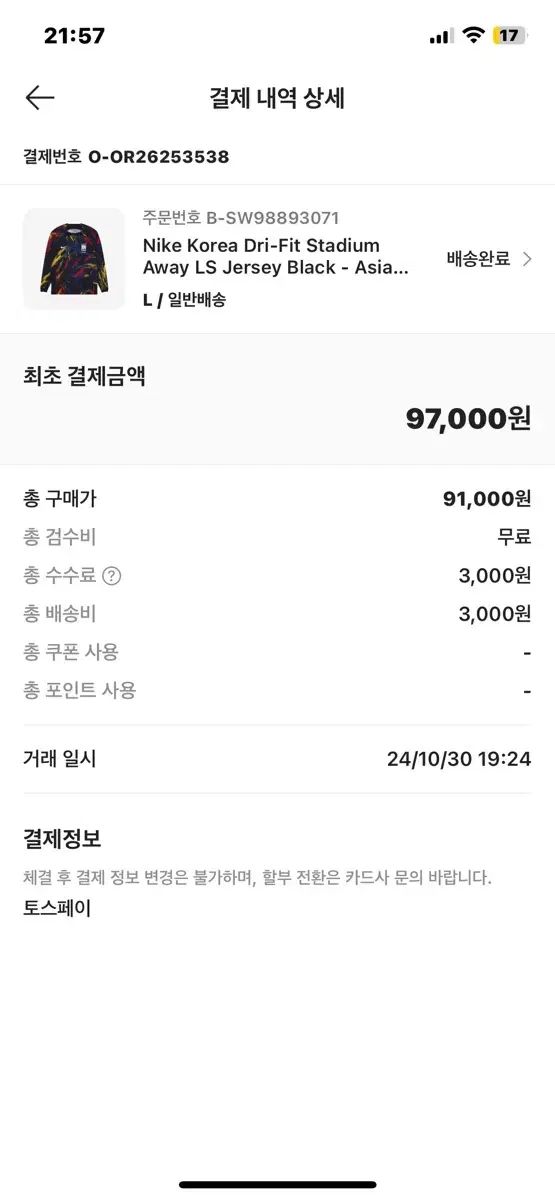Tap the status bar clock 21:57
Screen dimensions: 555x1200
(74, 36)
